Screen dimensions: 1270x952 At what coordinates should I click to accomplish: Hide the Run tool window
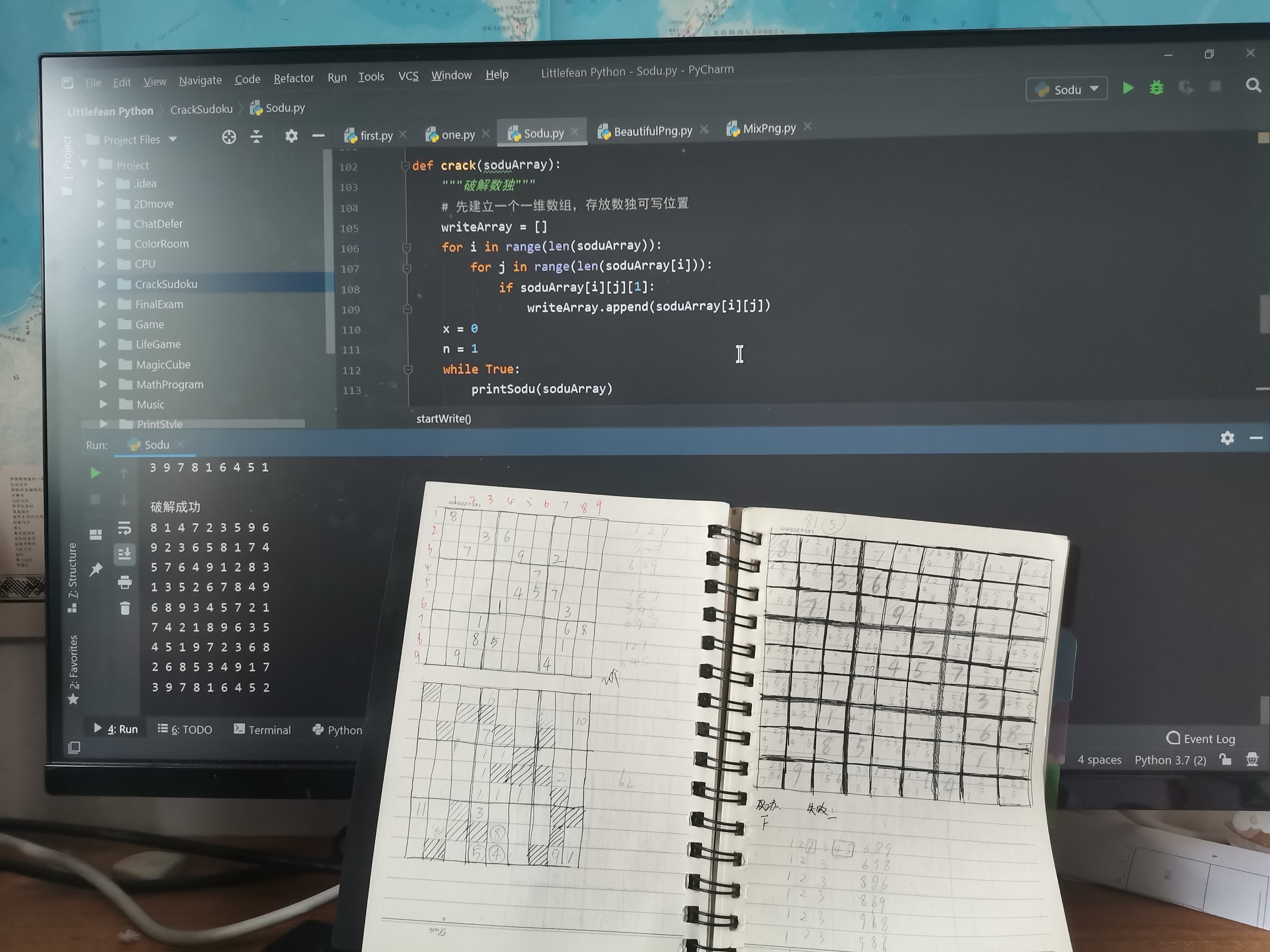pos(1256,439)
